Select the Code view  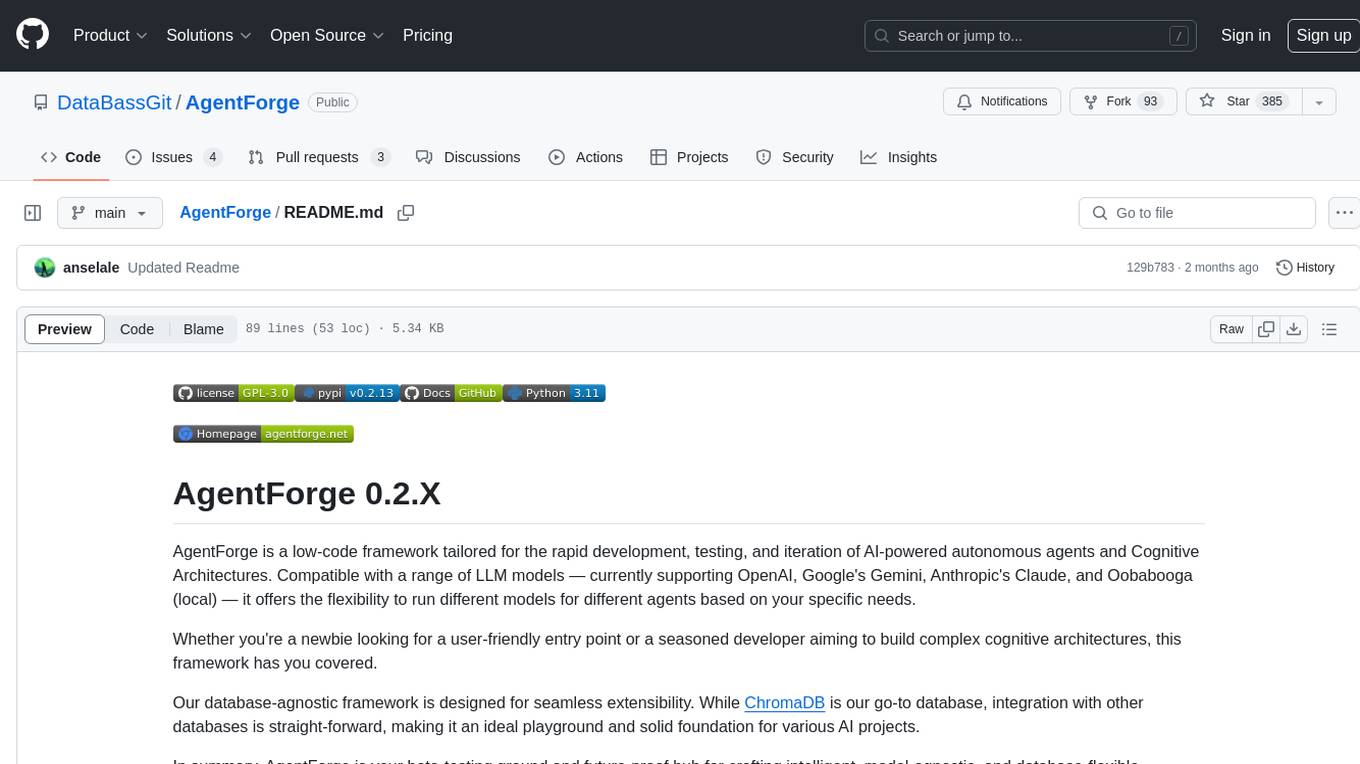point(137,329)
